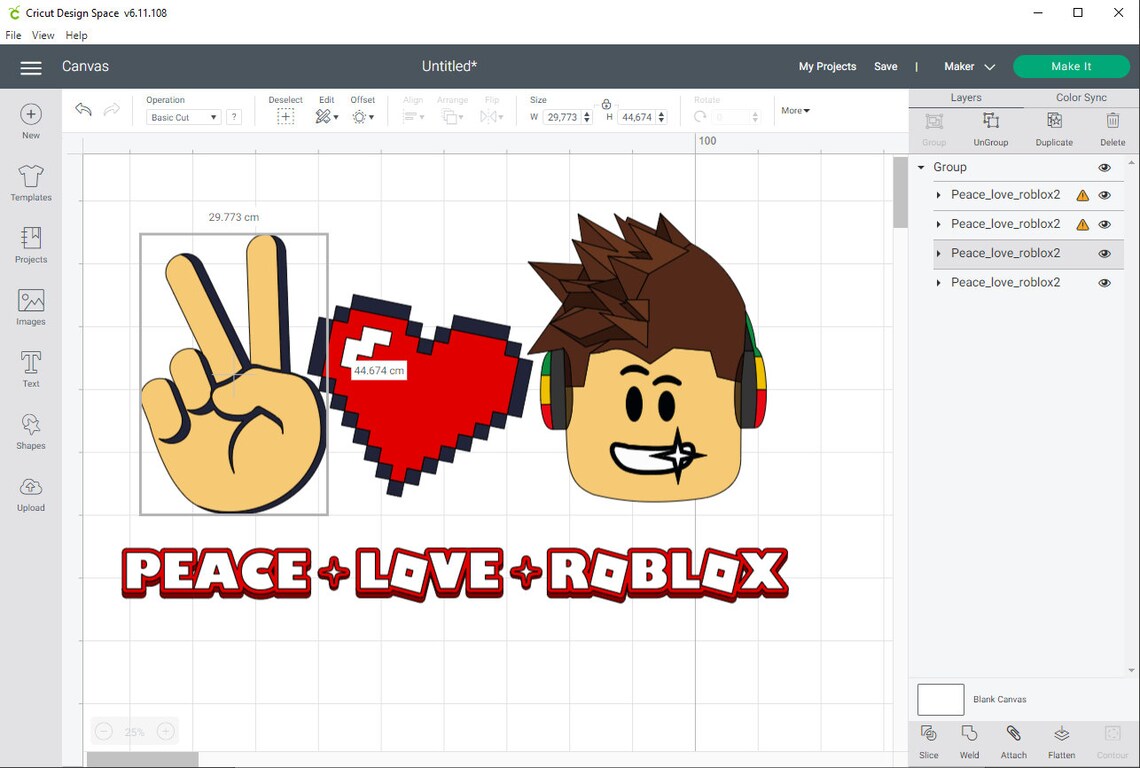1140x768 pixels.
Task: Open the More dropdown in the toolbar
Action: click(x=794, y=110)
